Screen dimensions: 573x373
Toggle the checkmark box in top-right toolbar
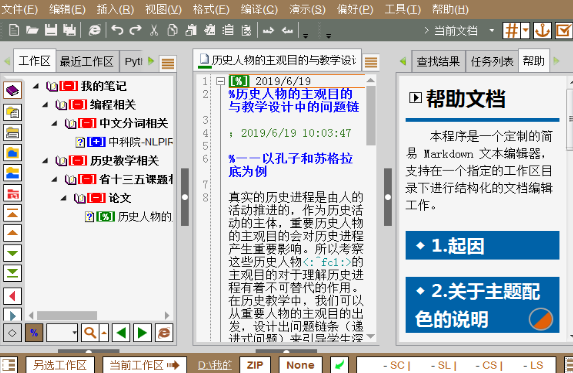tap(563, 30)
